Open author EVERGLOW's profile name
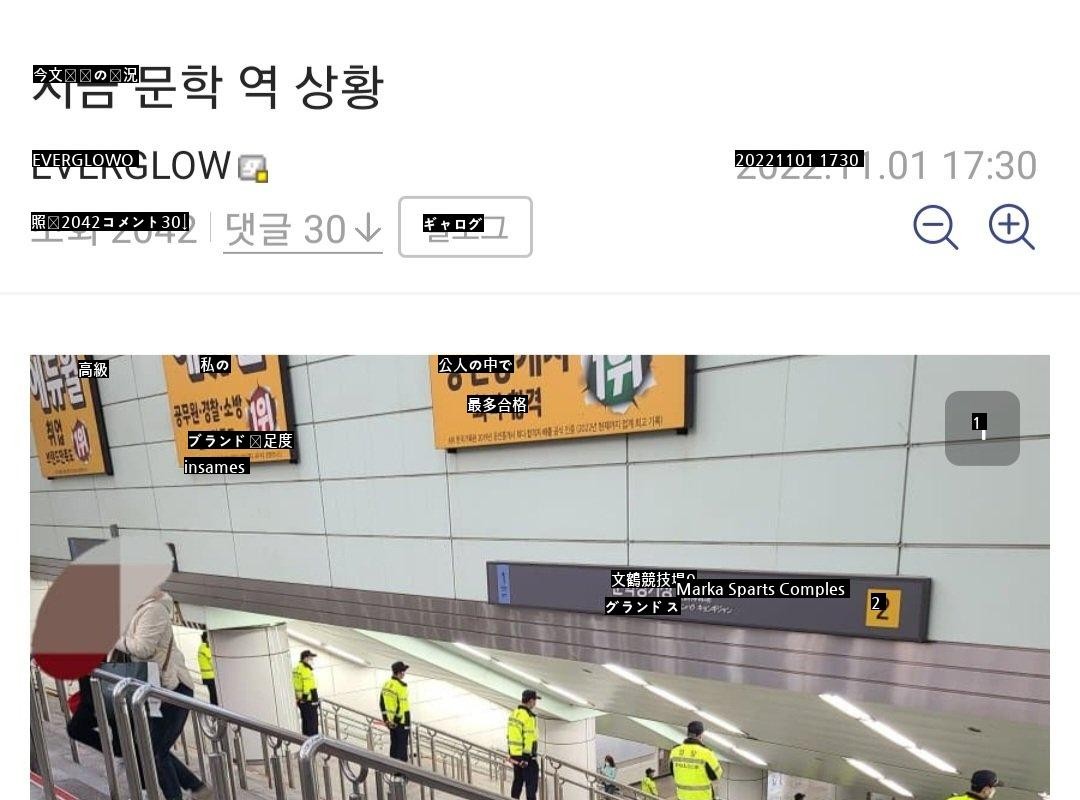 pos(131,166)
